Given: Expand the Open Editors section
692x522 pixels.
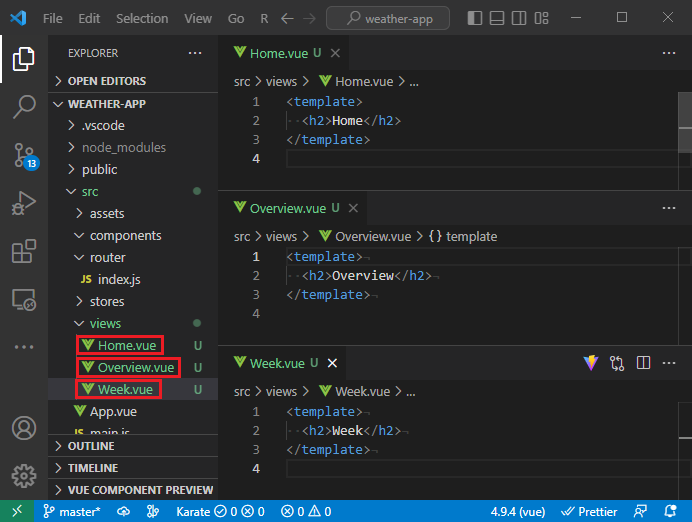Looking at the screenshot, I should coord(133,81).
